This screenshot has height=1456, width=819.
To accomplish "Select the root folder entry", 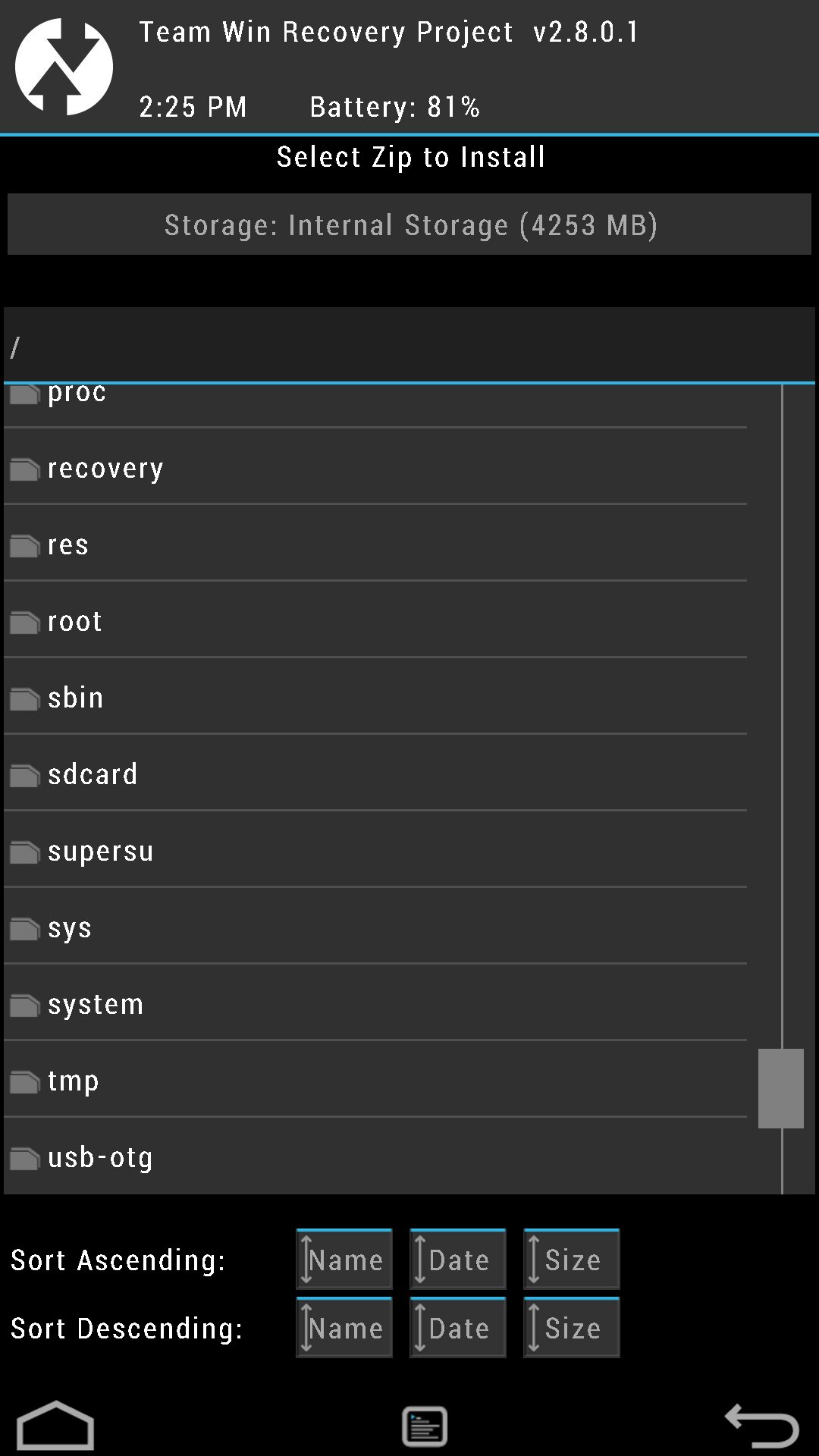I will click(x=375, y=620).
